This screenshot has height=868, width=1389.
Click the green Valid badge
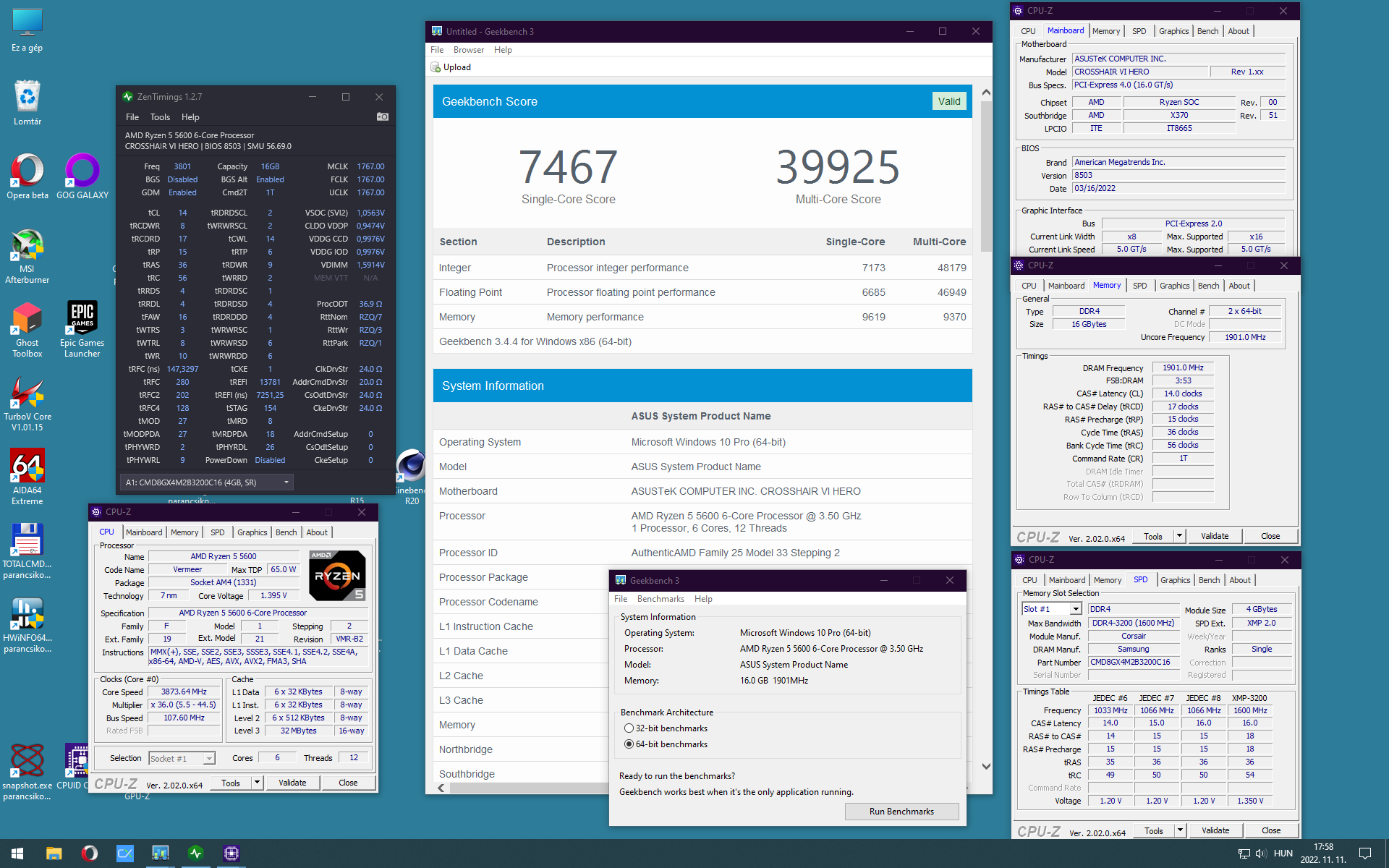(949, 101)
